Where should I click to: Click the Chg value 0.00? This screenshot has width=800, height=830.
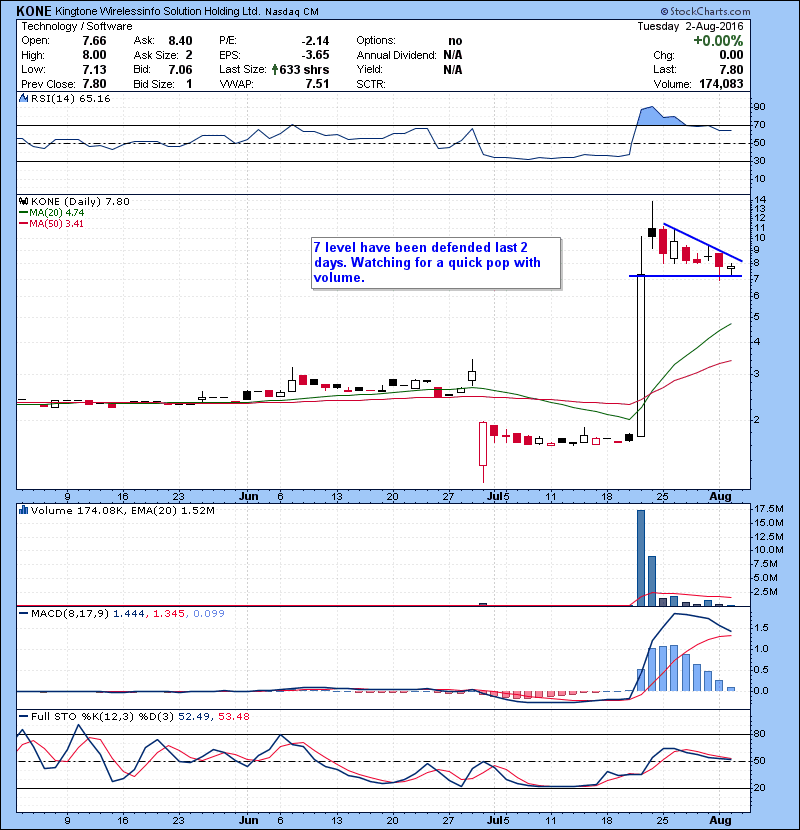(731, 55)
